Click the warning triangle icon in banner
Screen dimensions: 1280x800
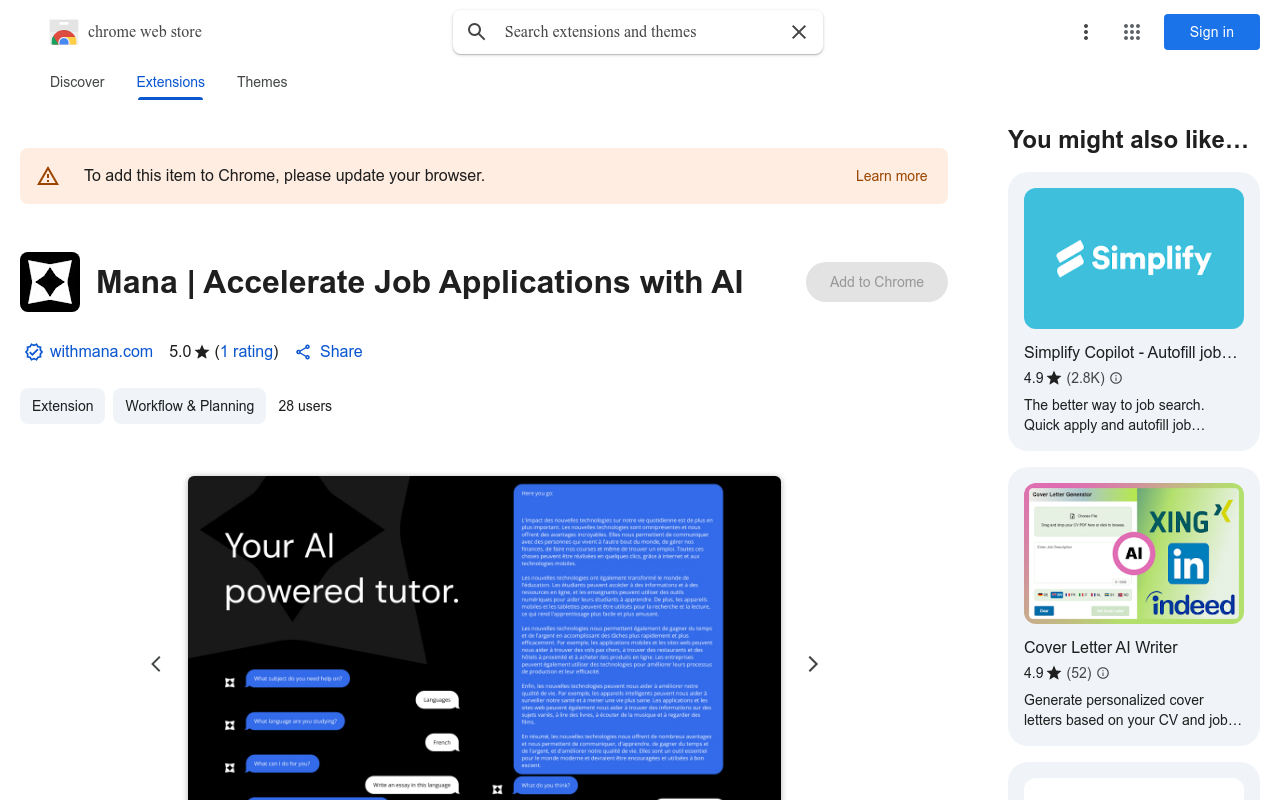48,176
